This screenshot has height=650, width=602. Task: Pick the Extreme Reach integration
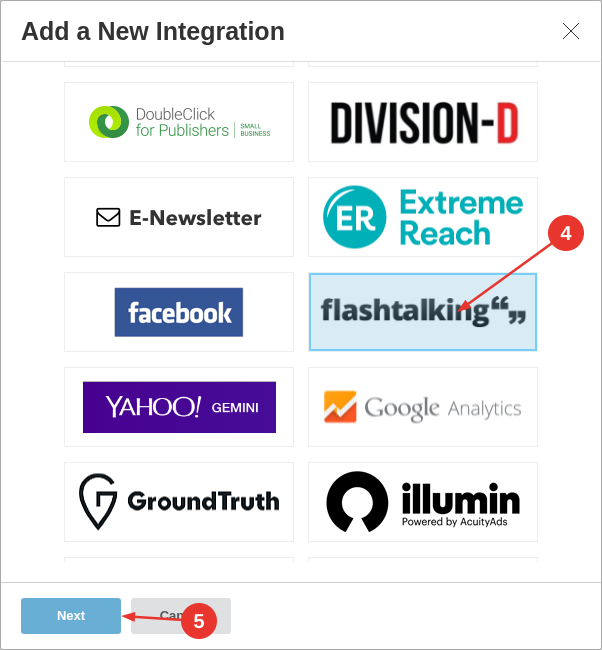click(423, 217)
